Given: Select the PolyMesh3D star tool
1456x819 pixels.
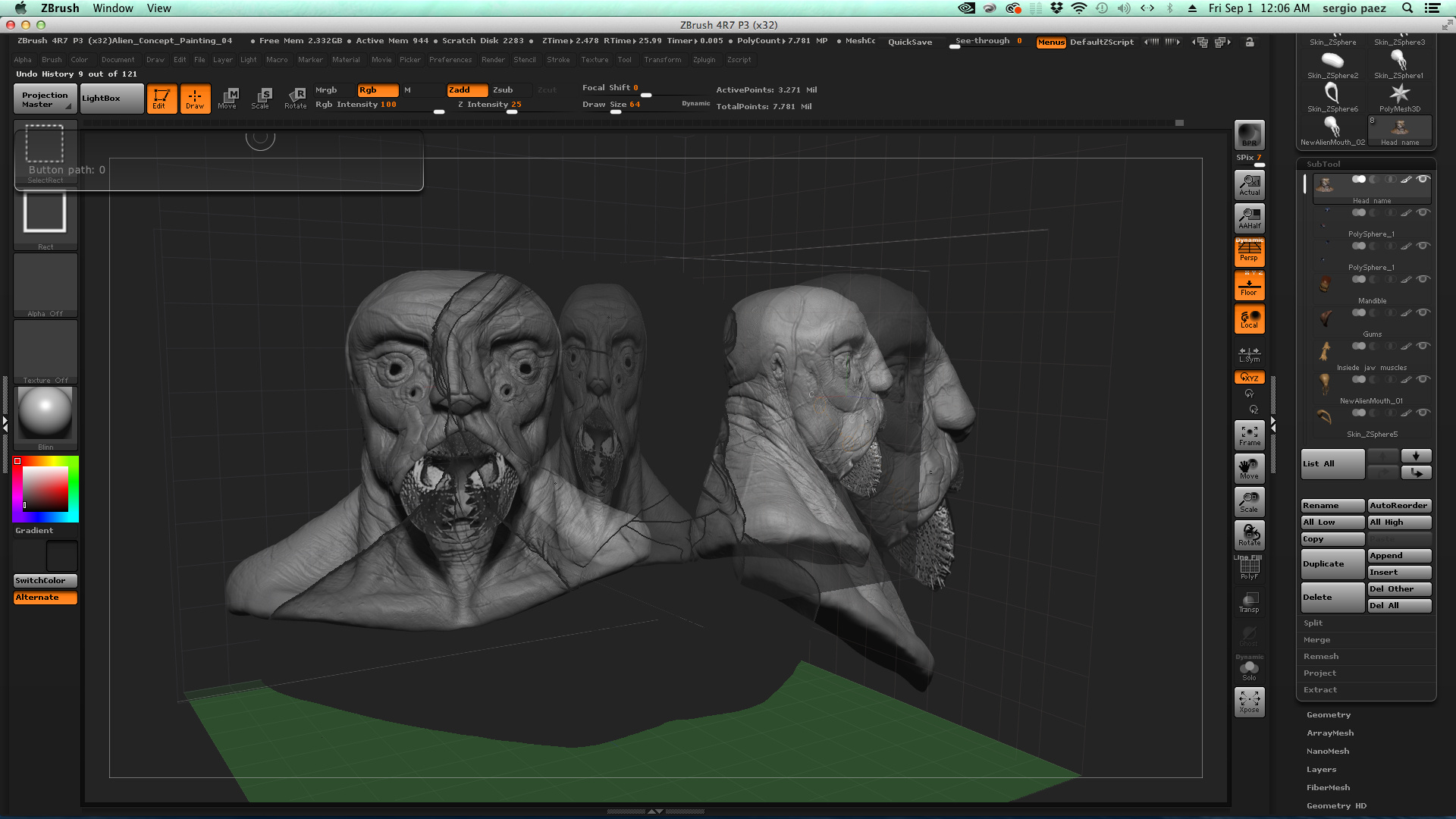Looking at the screenshot, I should point(1399,97).
